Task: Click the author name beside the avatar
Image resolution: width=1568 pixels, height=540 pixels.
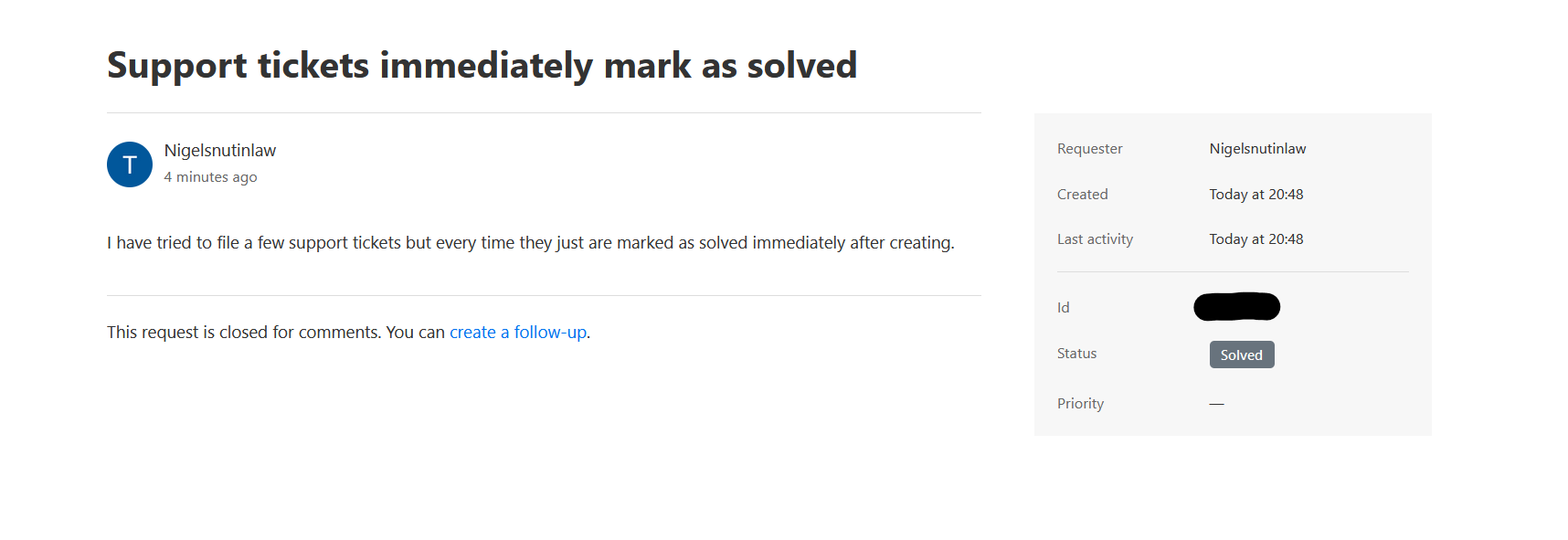Action: tap(220, 151)
